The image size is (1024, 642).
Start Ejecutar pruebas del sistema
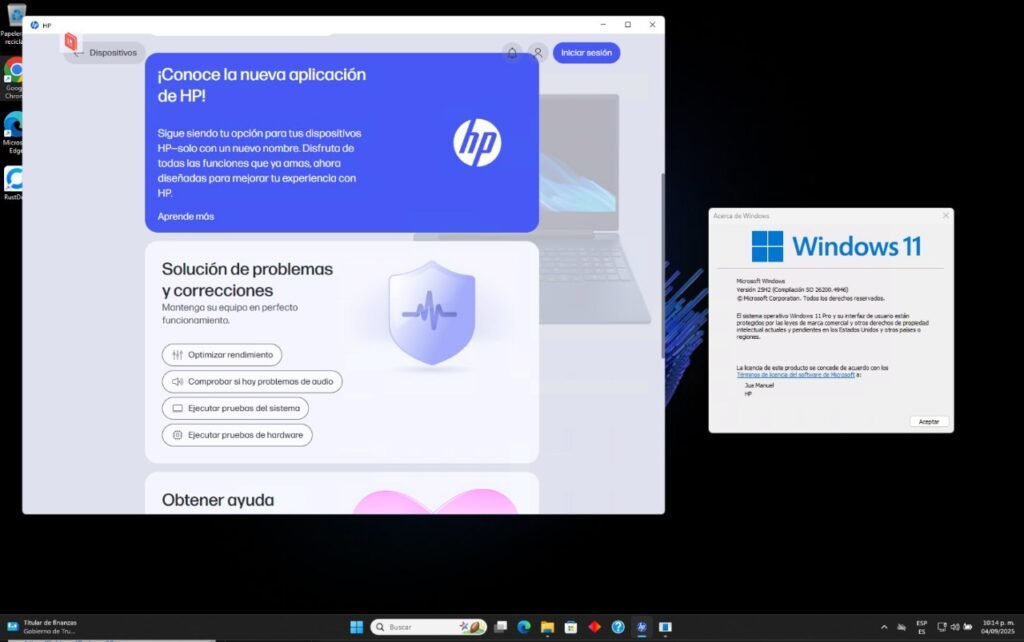tap(235, 408)
